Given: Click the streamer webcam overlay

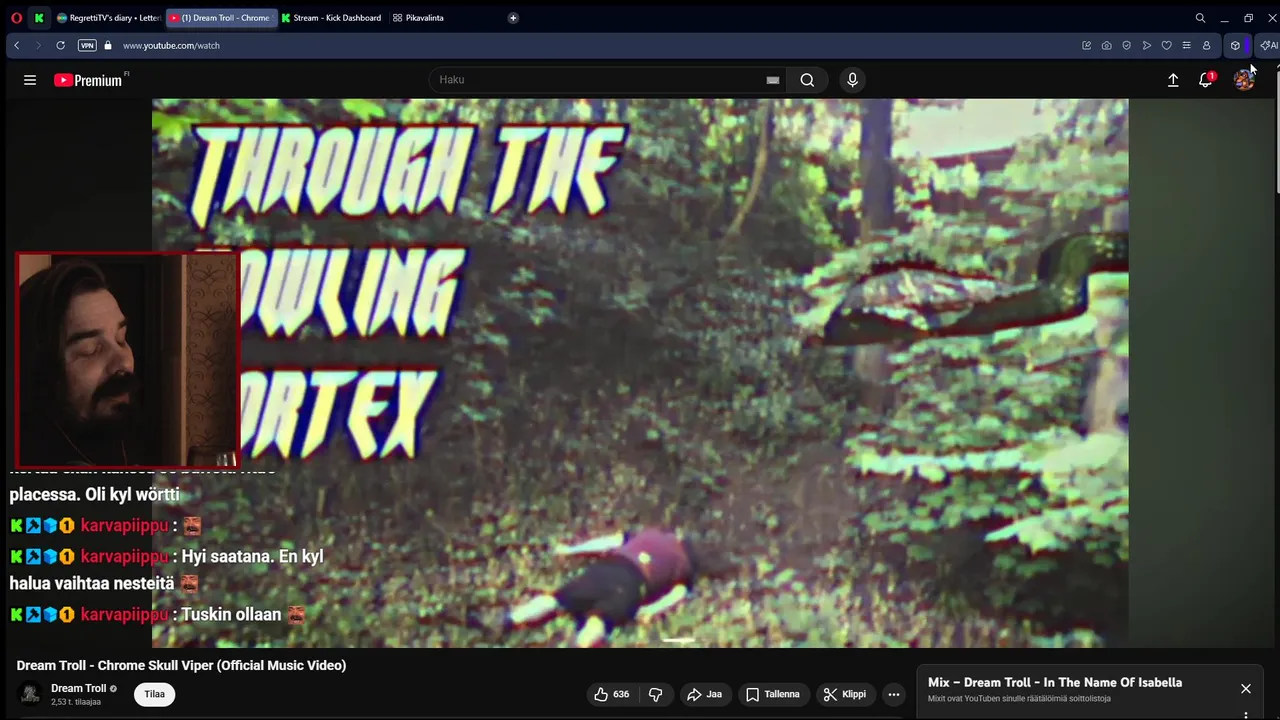Looking at the screenshot, I should [x=127, y=359].
